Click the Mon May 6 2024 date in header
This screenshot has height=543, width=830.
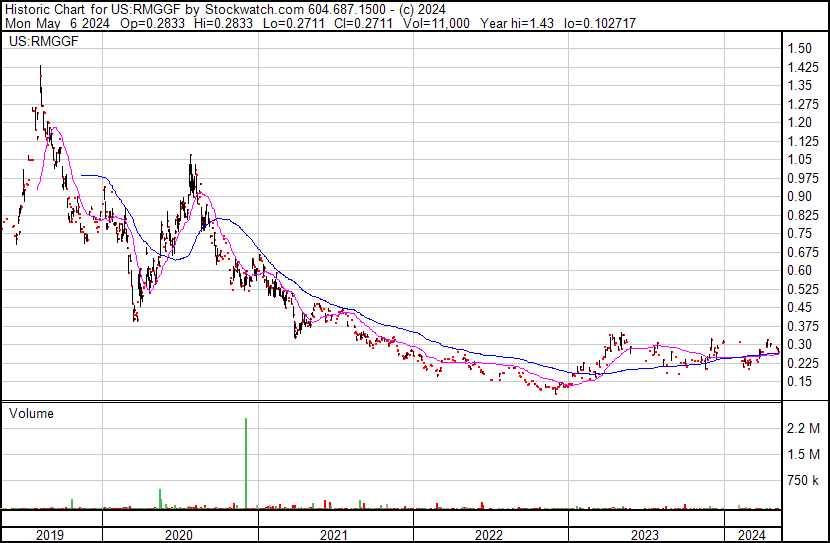[58, 23]
